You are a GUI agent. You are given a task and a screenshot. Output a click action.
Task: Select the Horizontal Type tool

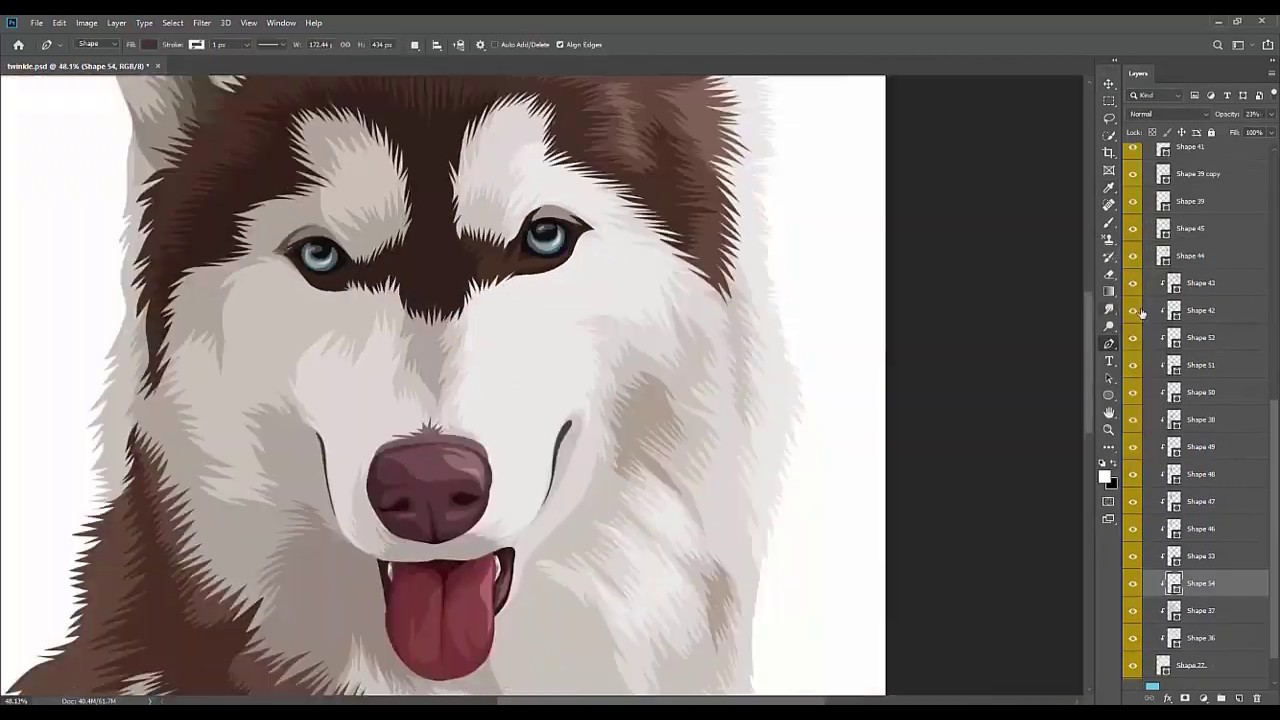[x=1109, y=361]
